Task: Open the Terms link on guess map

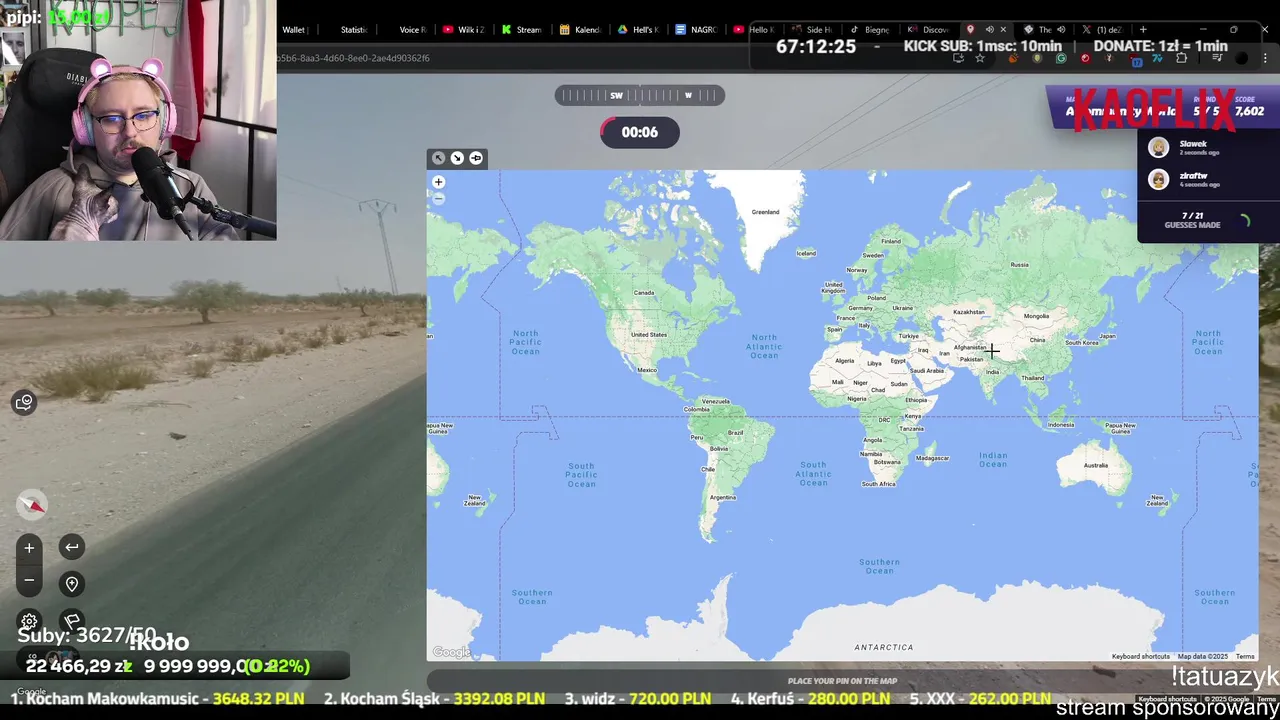Action: (1245, 657)
